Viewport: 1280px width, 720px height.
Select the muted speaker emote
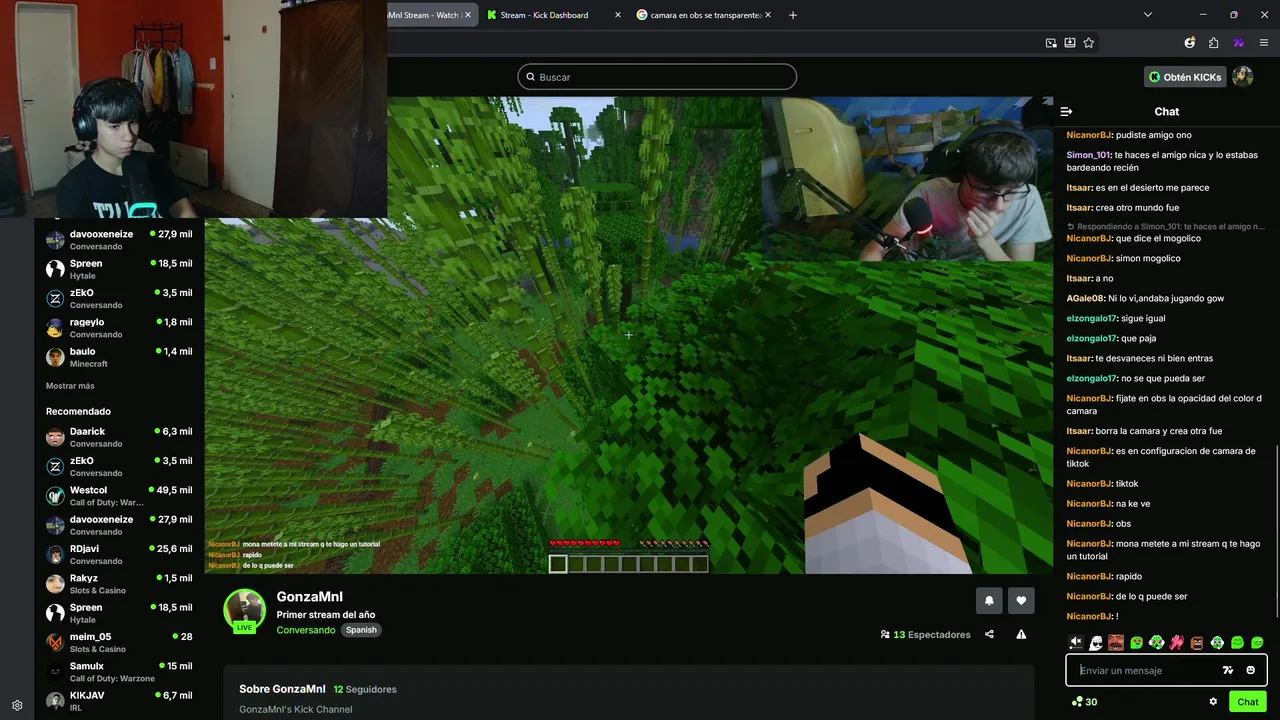pyautogui.click(x=1076, y=643)
